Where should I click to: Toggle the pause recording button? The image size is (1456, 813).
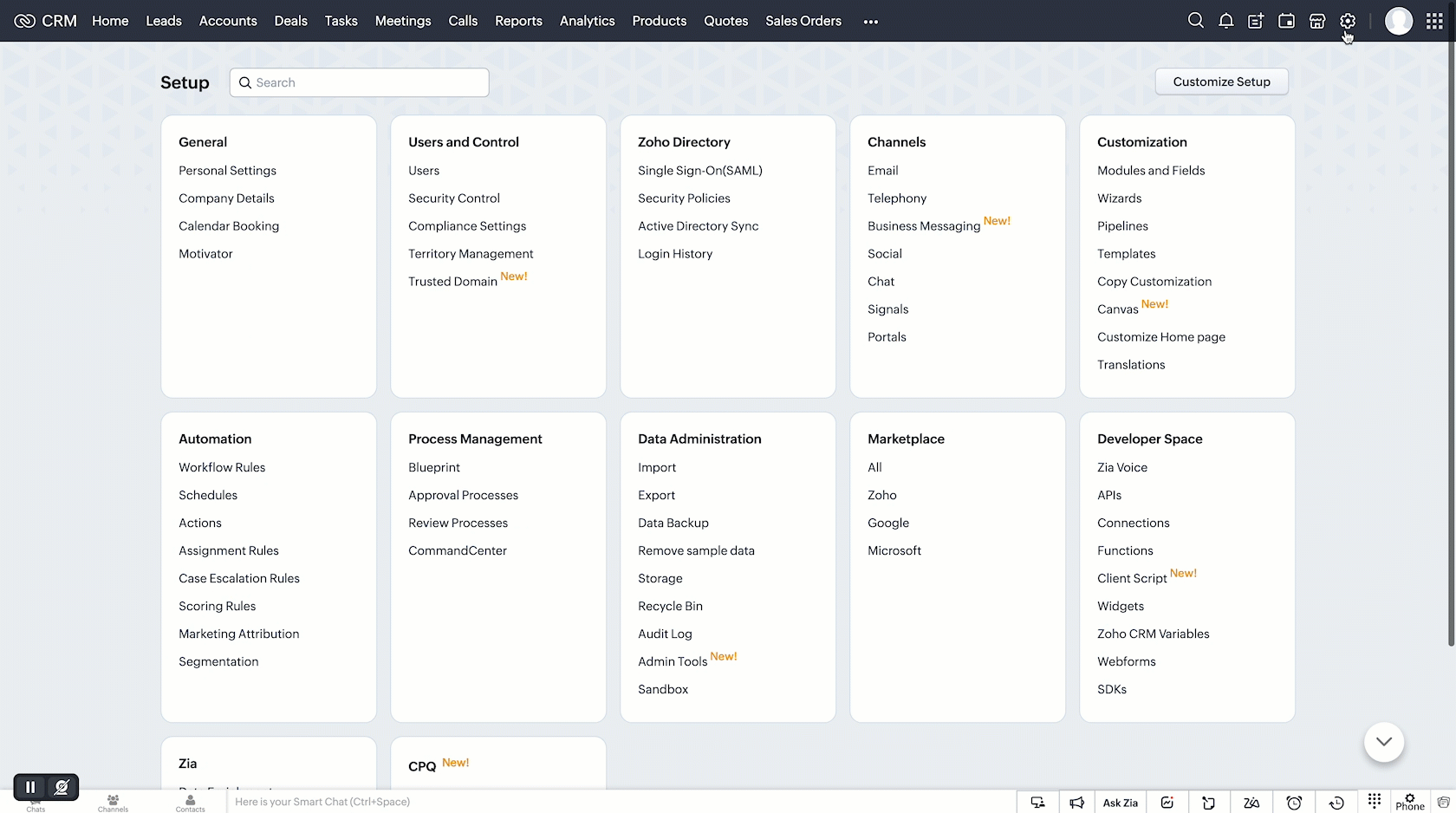click(x=30, y=787)
